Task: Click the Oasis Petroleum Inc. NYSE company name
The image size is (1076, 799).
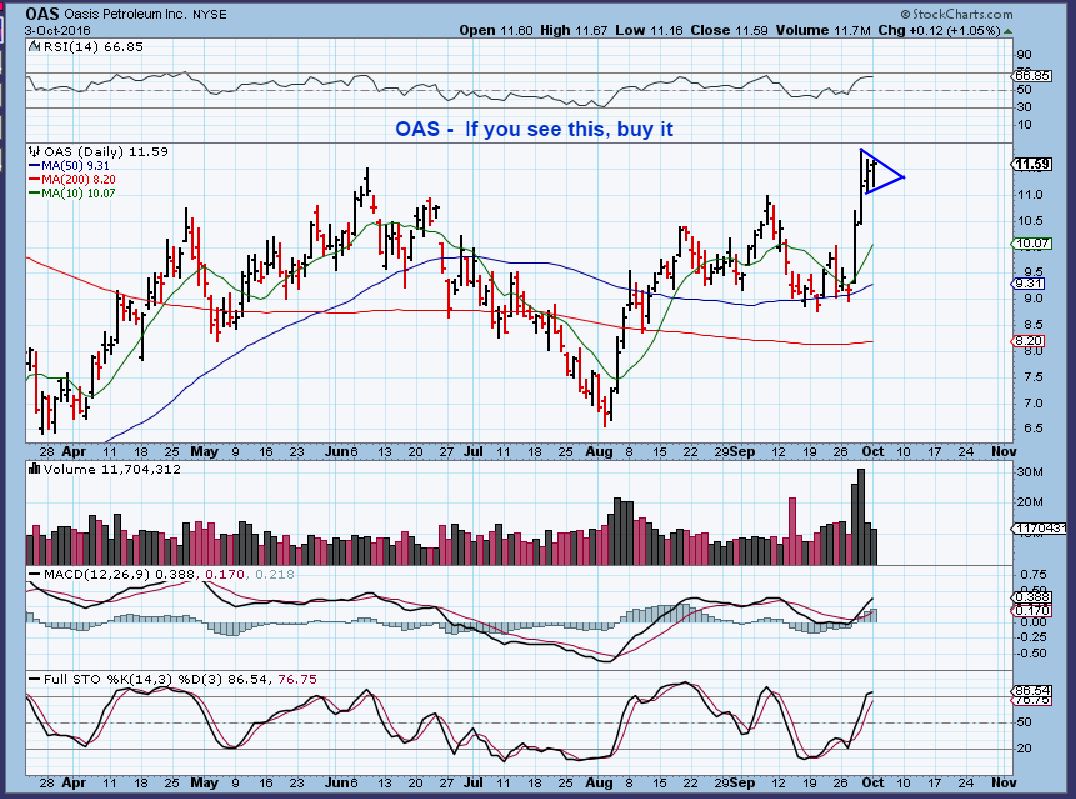Action: click(x=145, y=14)
